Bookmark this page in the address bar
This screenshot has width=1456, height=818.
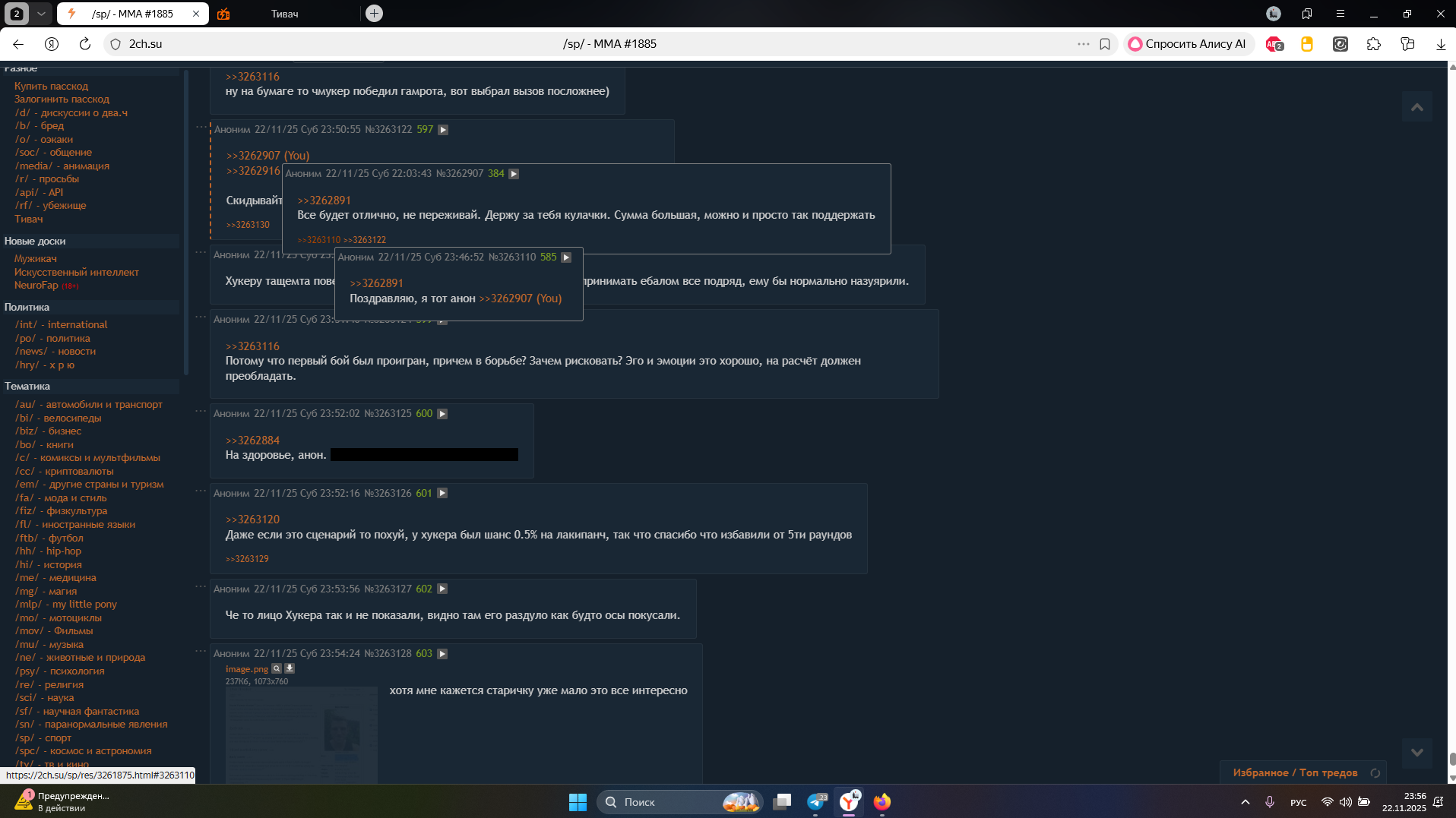coord(1105,44)
